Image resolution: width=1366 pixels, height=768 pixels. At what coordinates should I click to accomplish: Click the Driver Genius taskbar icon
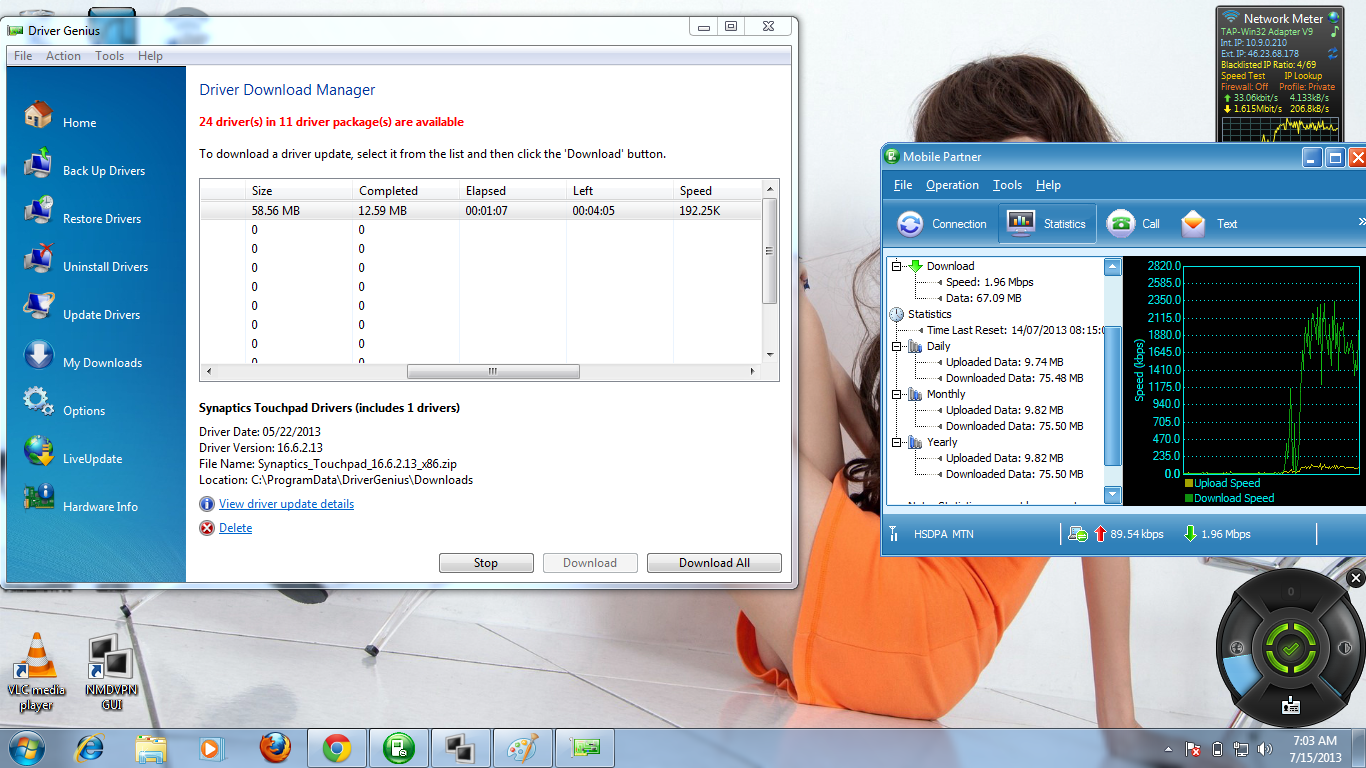584,747
